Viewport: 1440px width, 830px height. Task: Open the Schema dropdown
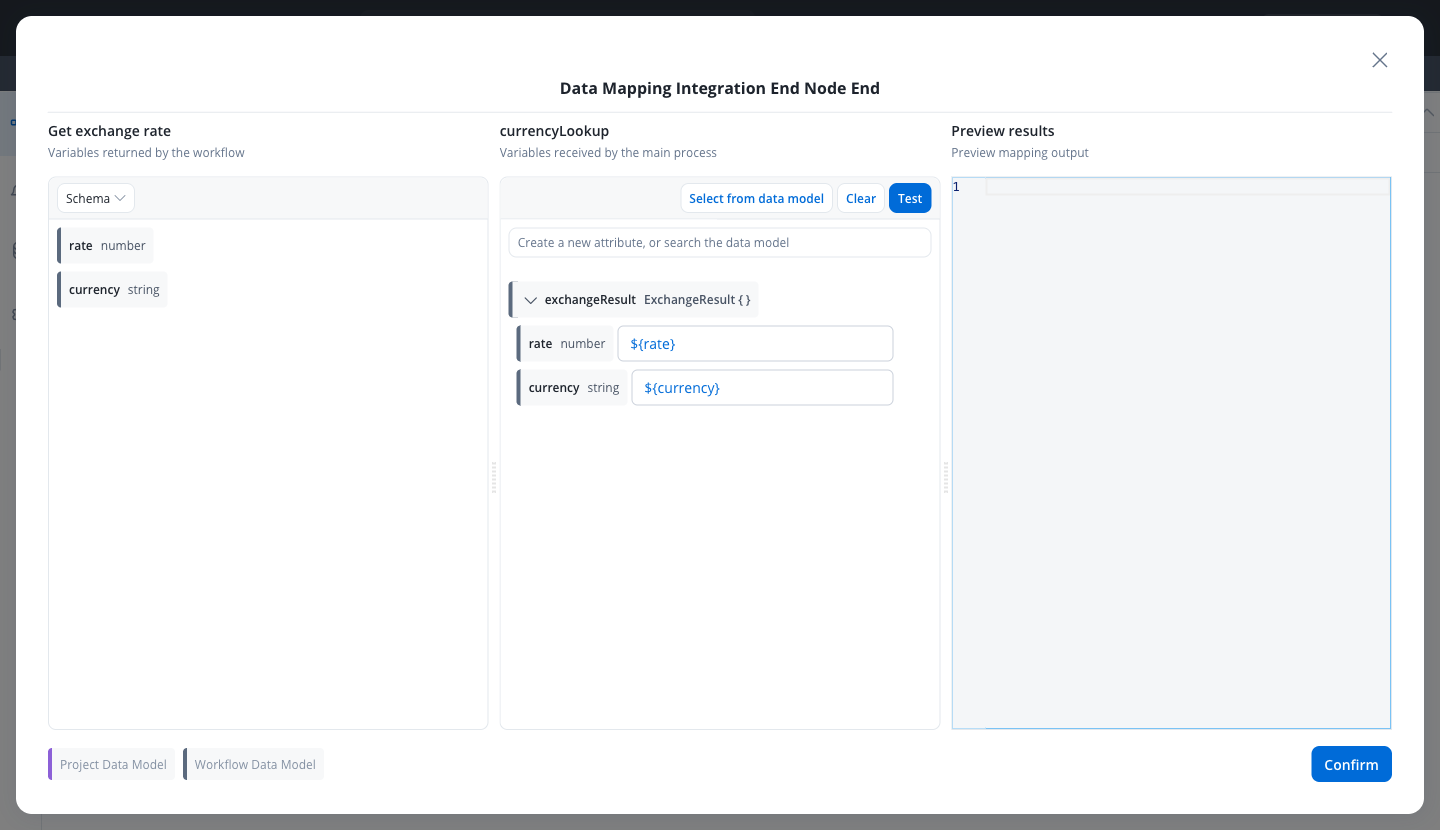[96, 198]
